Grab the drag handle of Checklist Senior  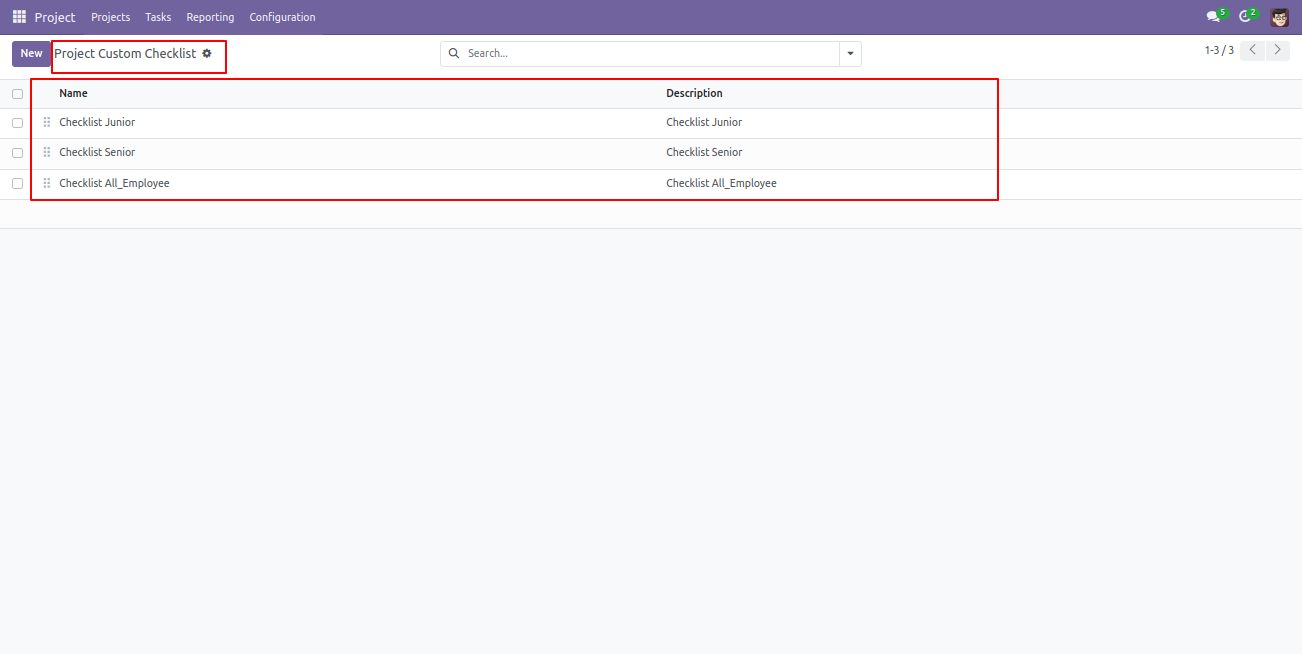point(47,152)
